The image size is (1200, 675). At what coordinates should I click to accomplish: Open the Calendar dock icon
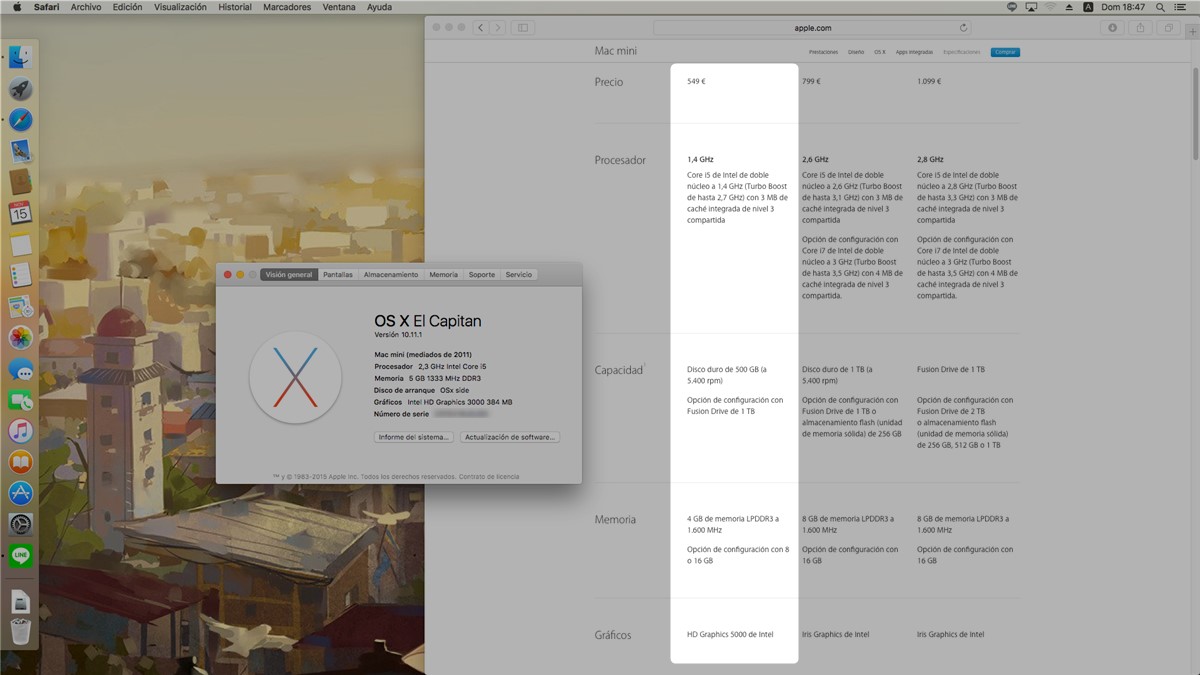(20, 213)
